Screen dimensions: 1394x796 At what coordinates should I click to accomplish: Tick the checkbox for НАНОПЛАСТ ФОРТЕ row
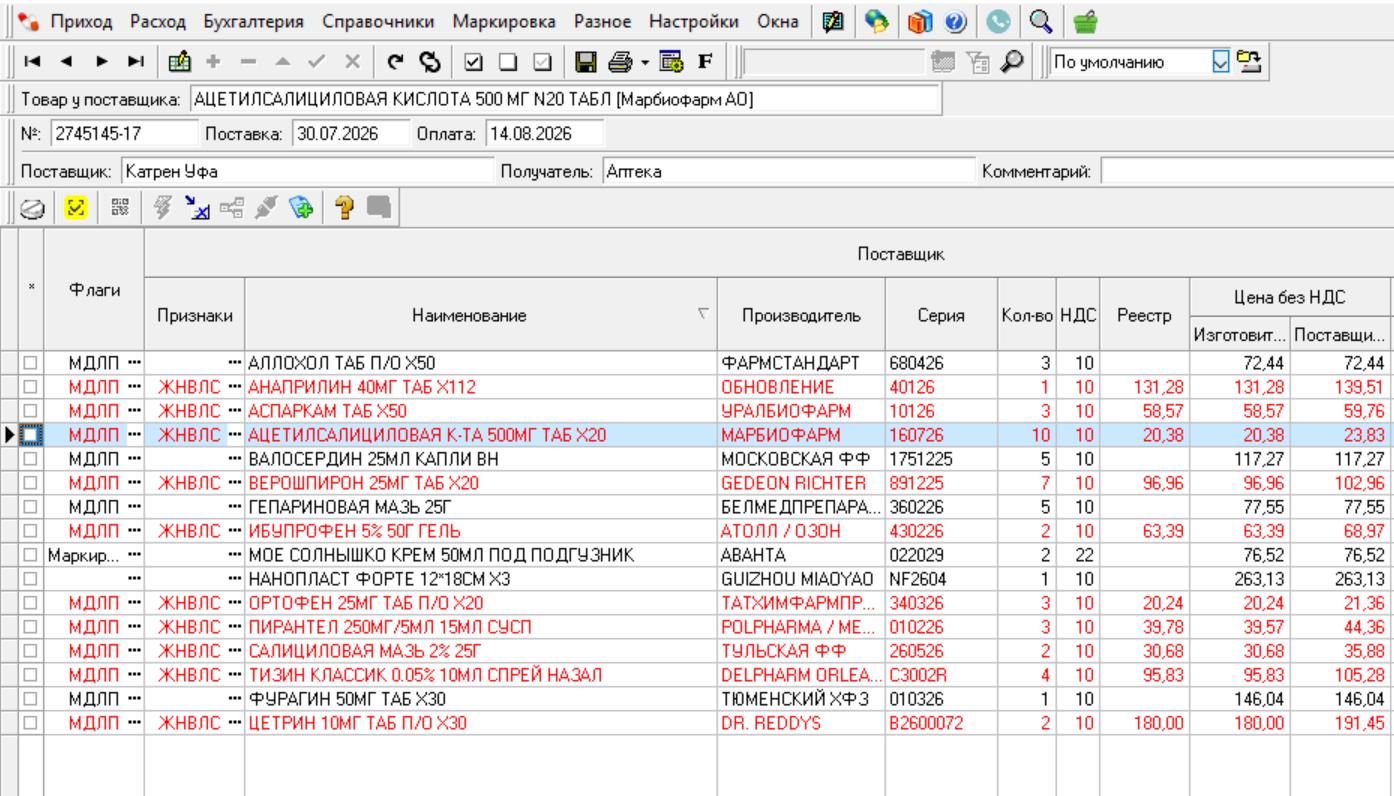(x=30, y=579)
